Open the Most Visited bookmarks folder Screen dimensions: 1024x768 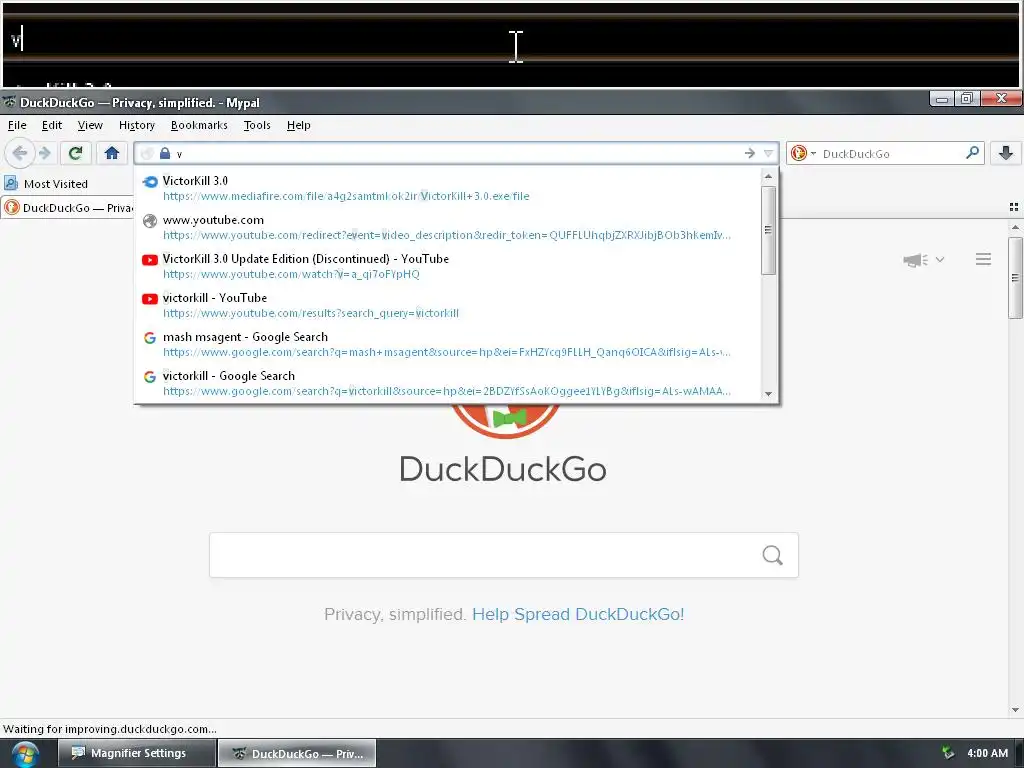click(46, 184)
